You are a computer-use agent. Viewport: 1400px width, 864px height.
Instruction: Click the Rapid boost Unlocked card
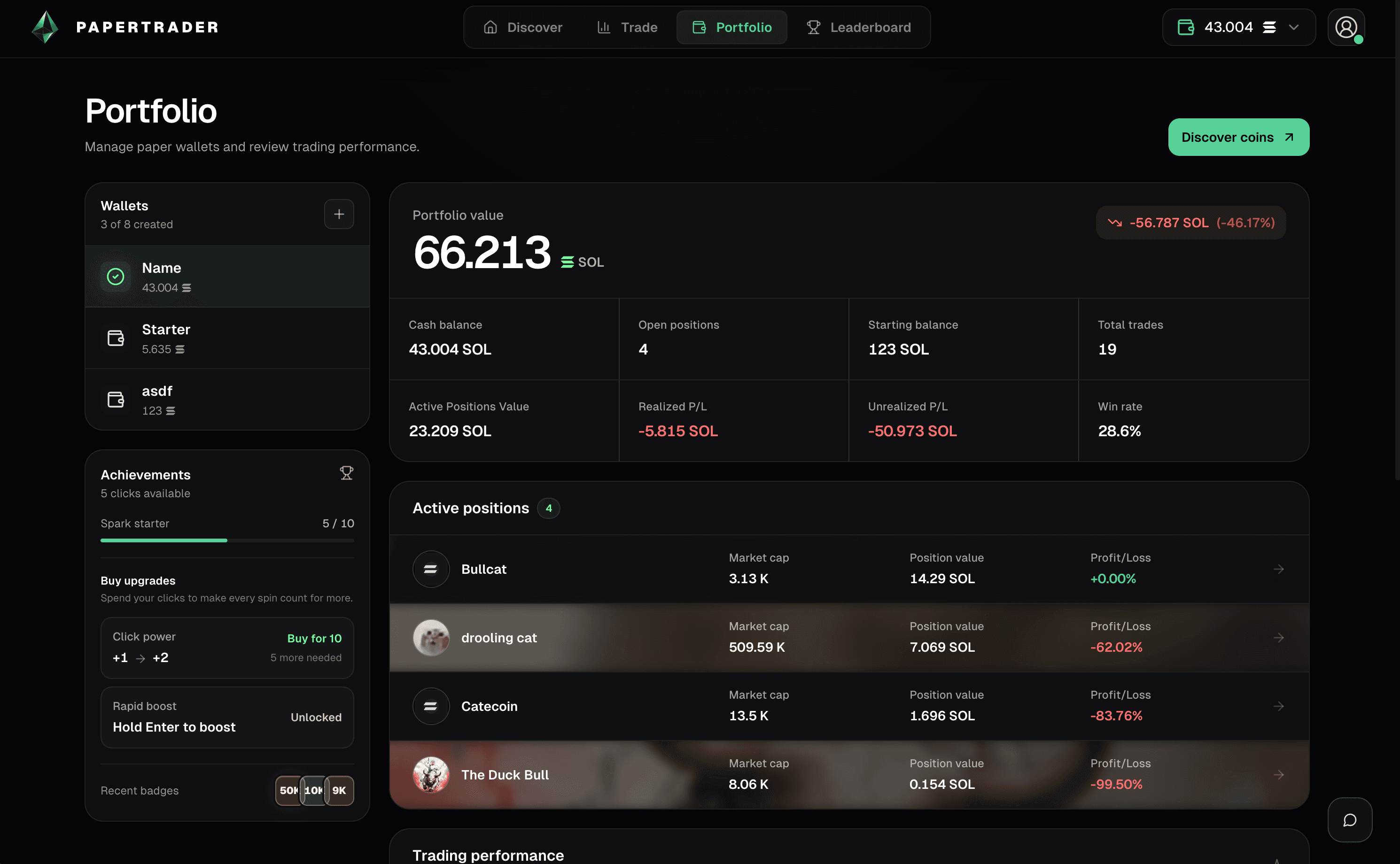pos(227,717)
